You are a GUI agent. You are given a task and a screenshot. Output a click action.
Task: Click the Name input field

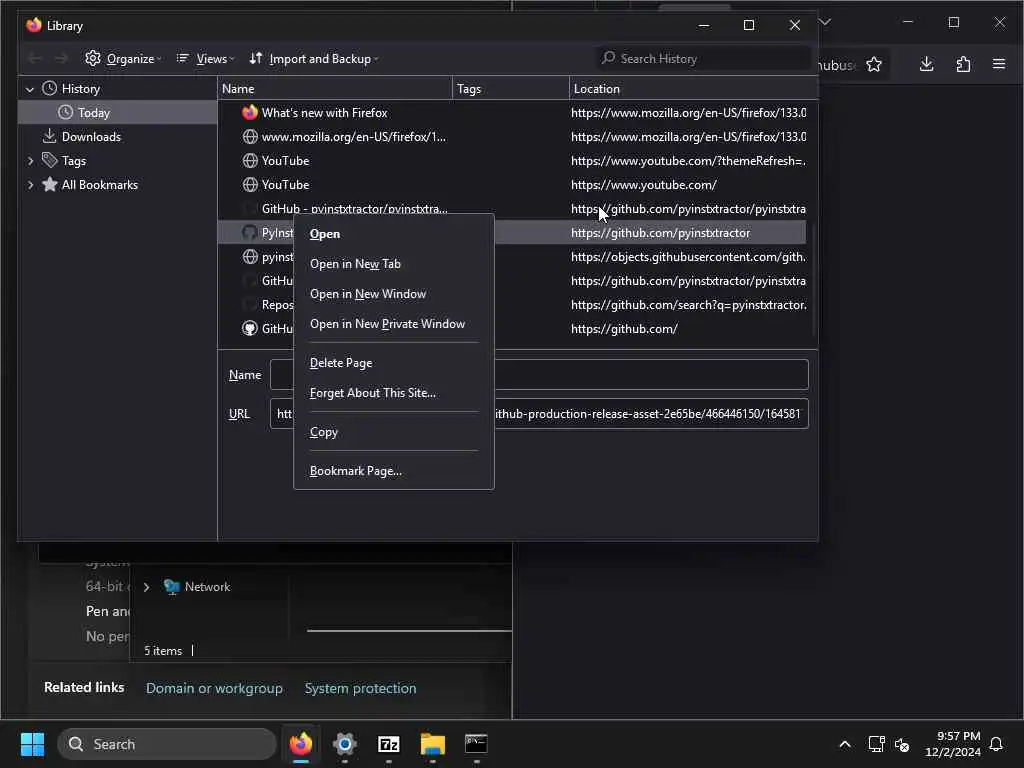tap(539, 375)
